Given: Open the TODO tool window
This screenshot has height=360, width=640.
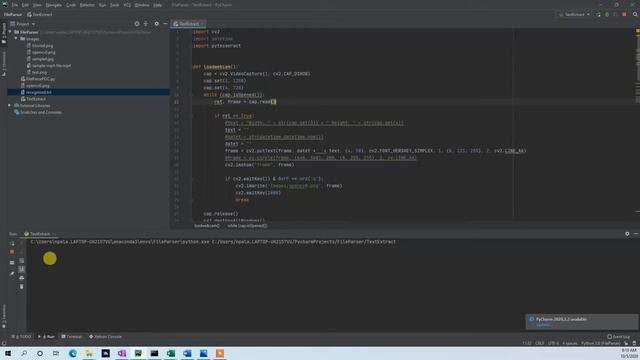Looking at the screenshot, I should point(21,337).
